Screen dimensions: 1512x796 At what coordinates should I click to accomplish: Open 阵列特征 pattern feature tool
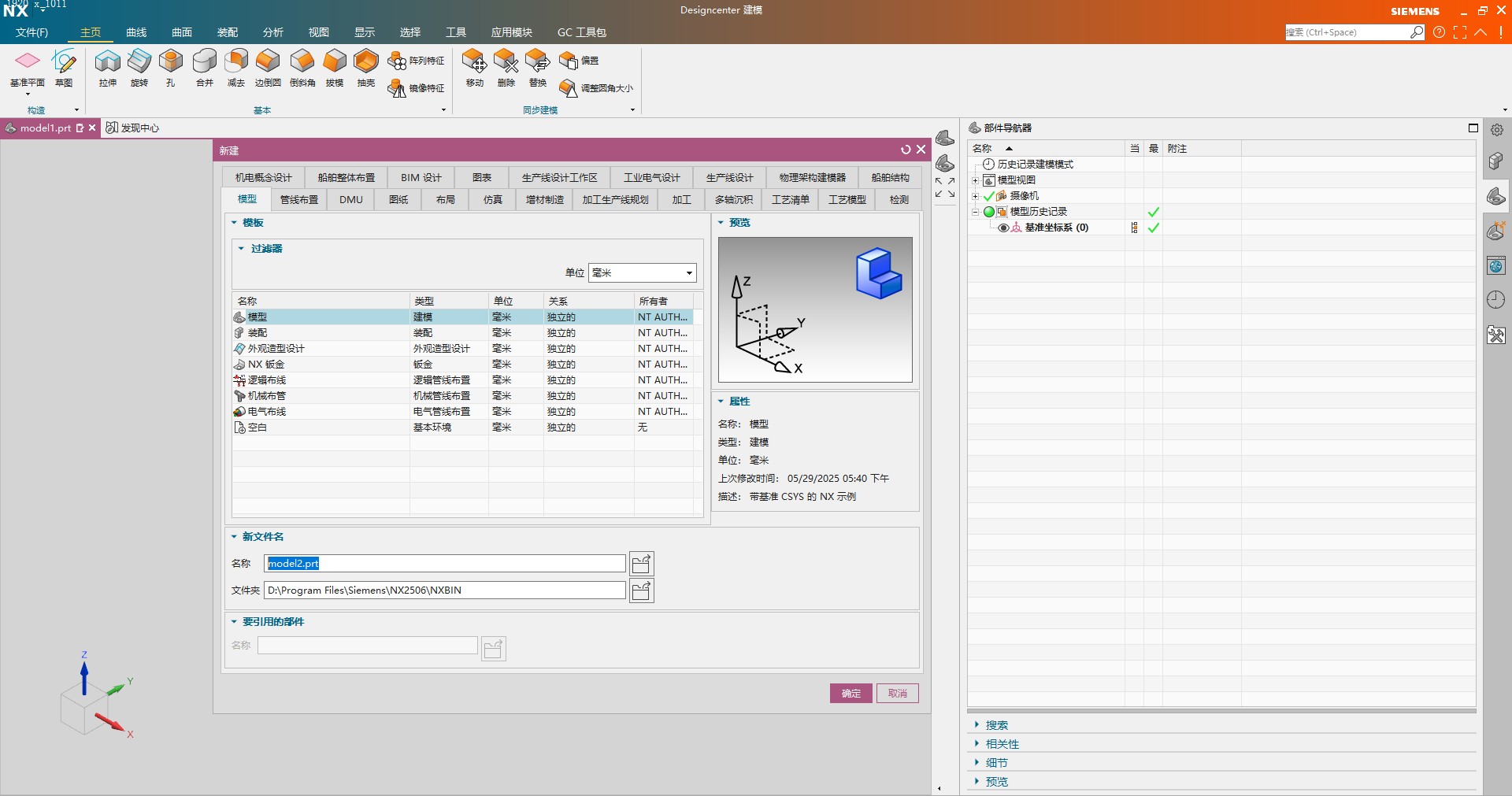coord(416,61)
